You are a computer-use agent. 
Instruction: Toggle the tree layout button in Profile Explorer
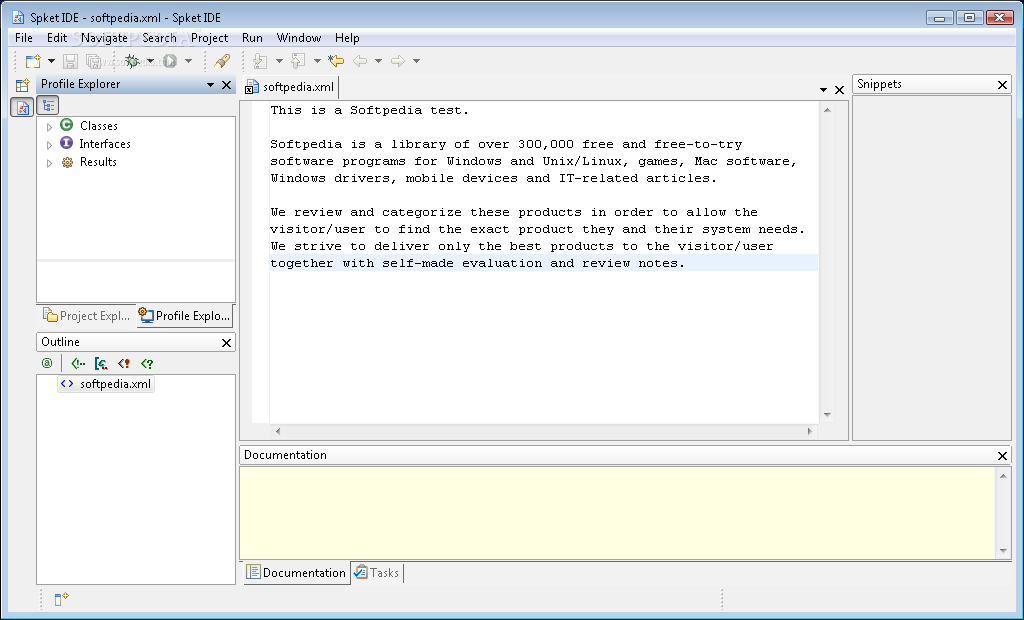tap(48, 105)
